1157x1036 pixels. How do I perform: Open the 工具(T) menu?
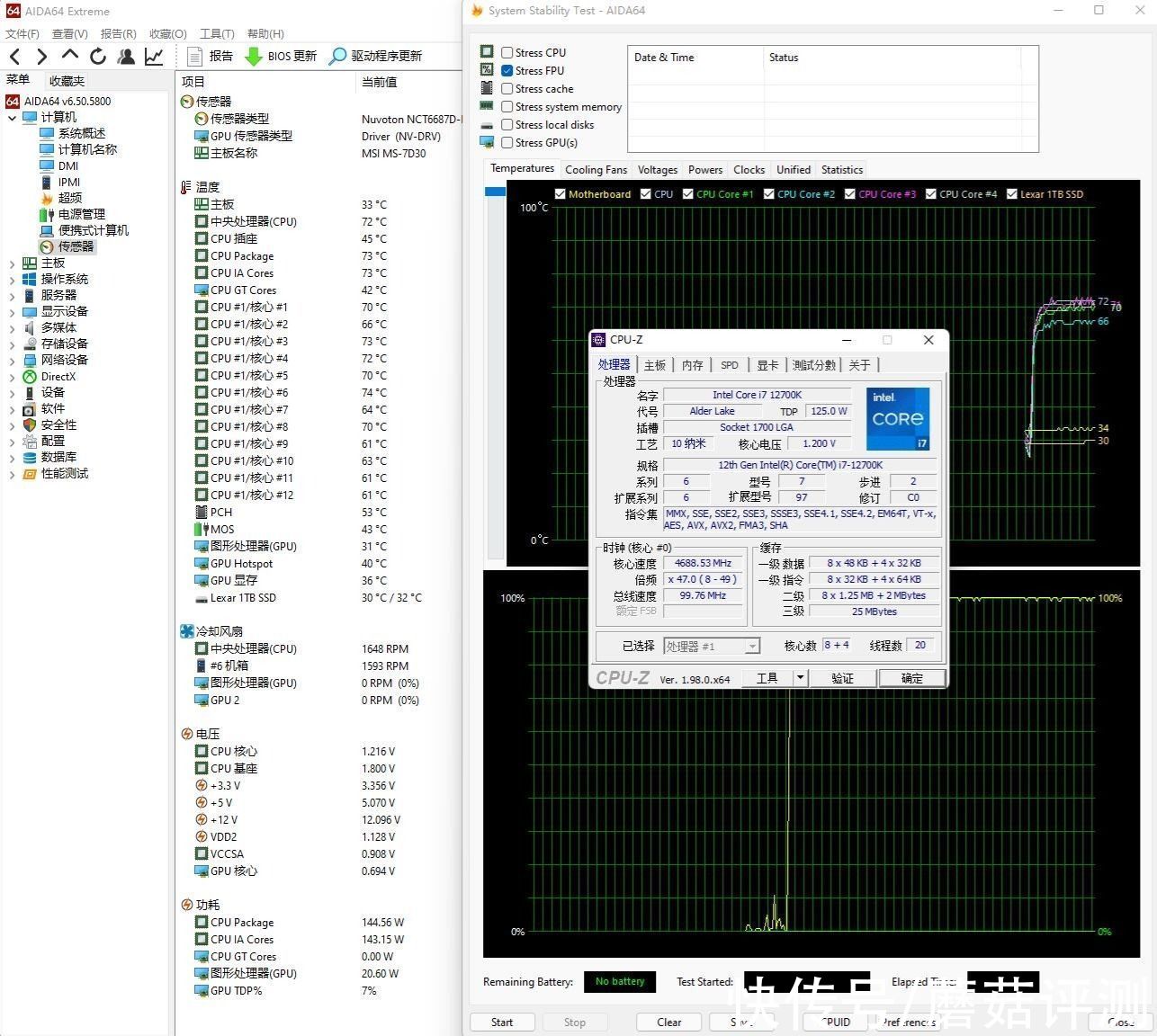click(217, 33)
